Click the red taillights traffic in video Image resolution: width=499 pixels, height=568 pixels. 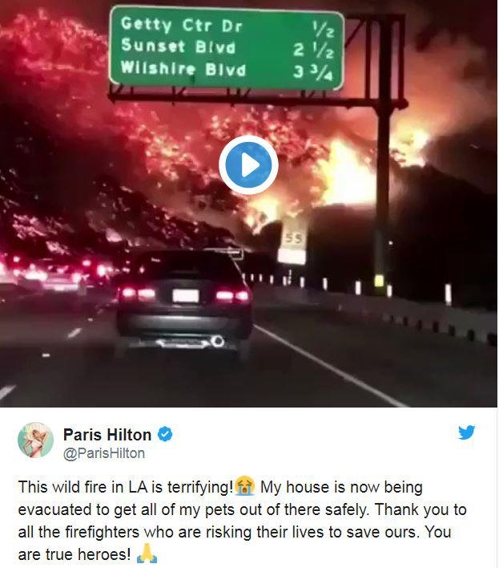pyautogui.click(x=54, y=270)
